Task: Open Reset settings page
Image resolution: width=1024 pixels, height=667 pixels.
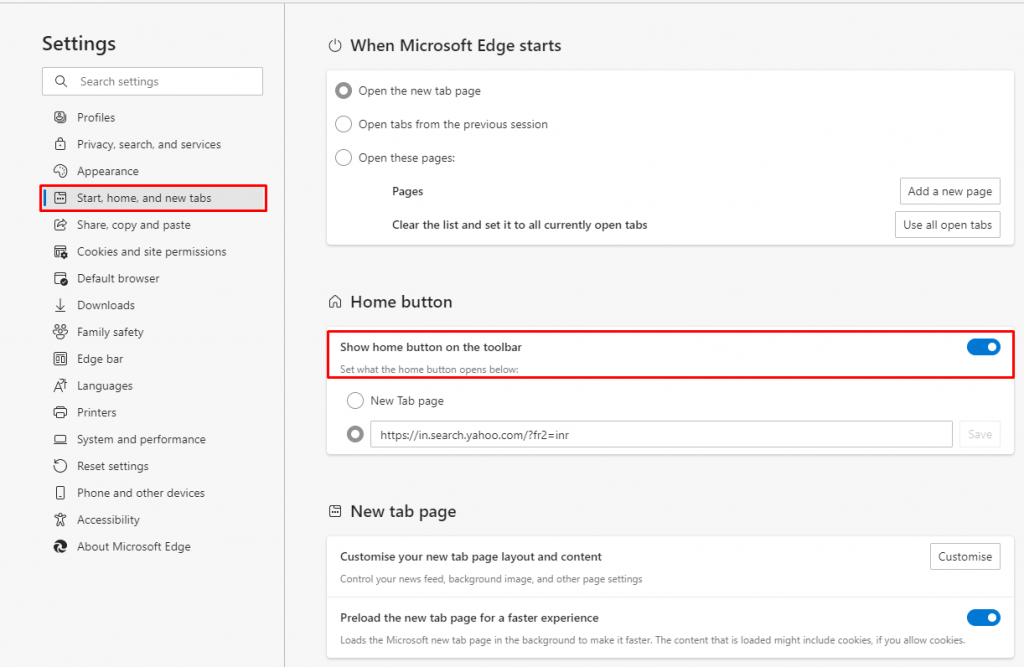Action: click(113, 466)
